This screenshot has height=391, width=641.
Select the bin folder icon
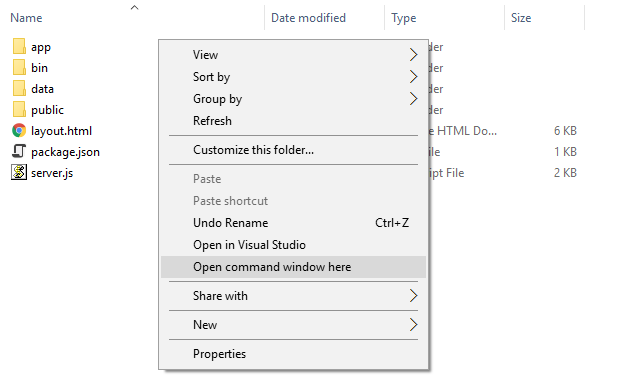point(19,67)
